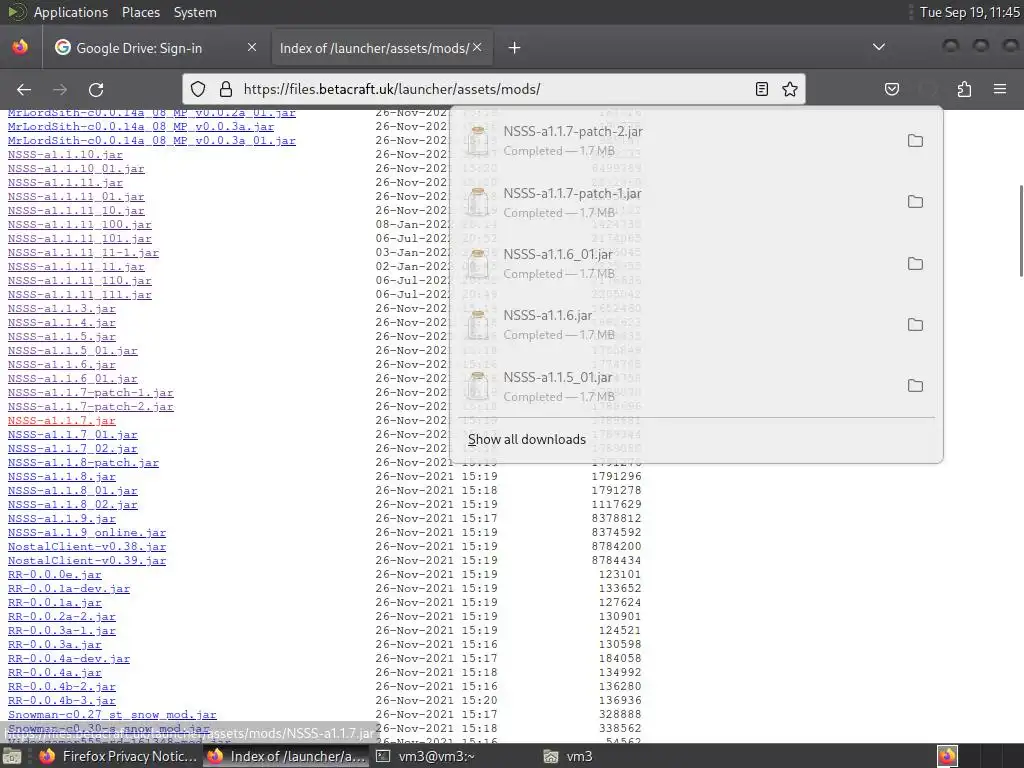Bookmark this page with the star icon
The height and width of the screenshot is (768, 1024).
coord(790,89)
